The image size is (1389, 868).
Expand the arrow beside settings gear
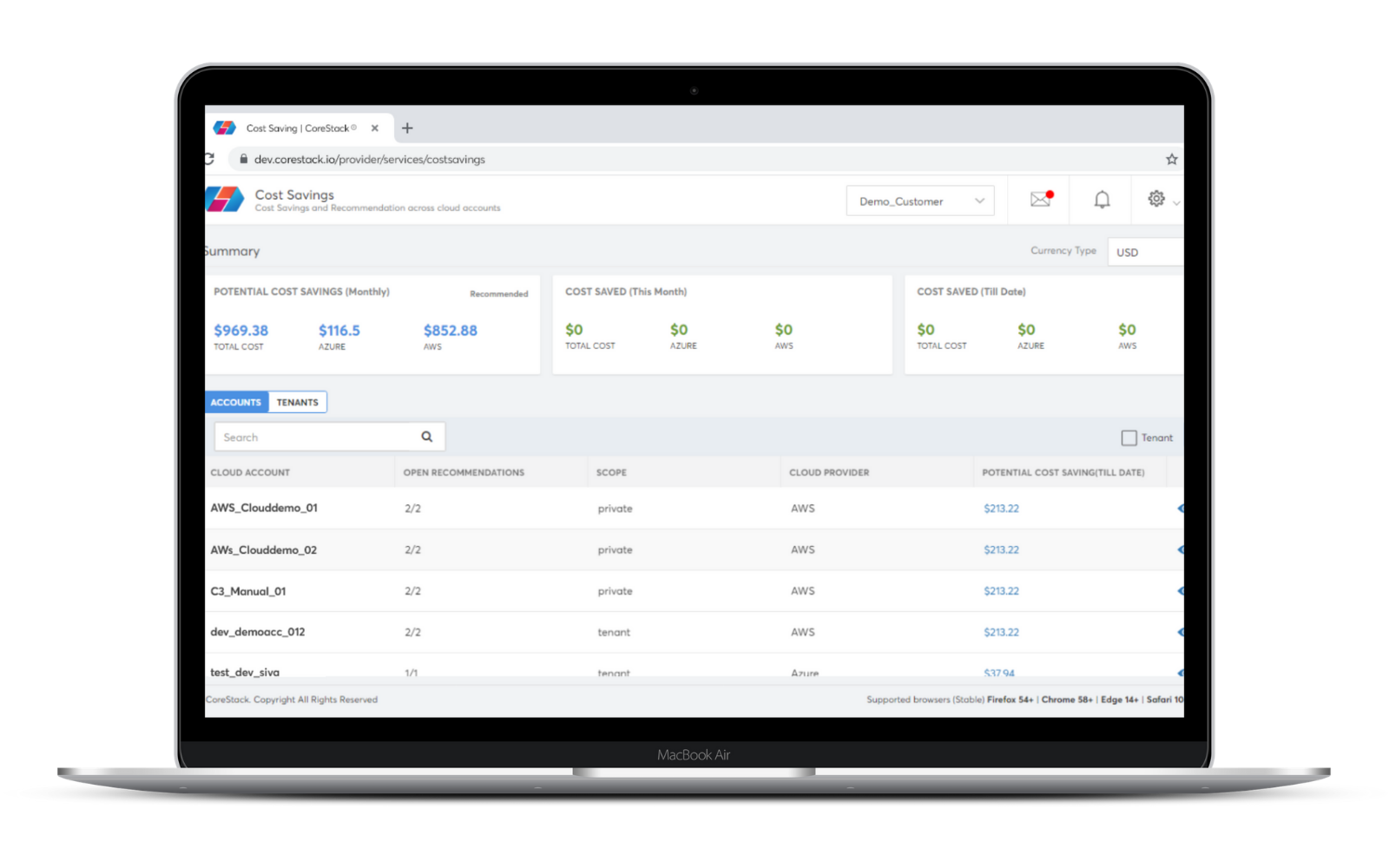coord(1176,203)
